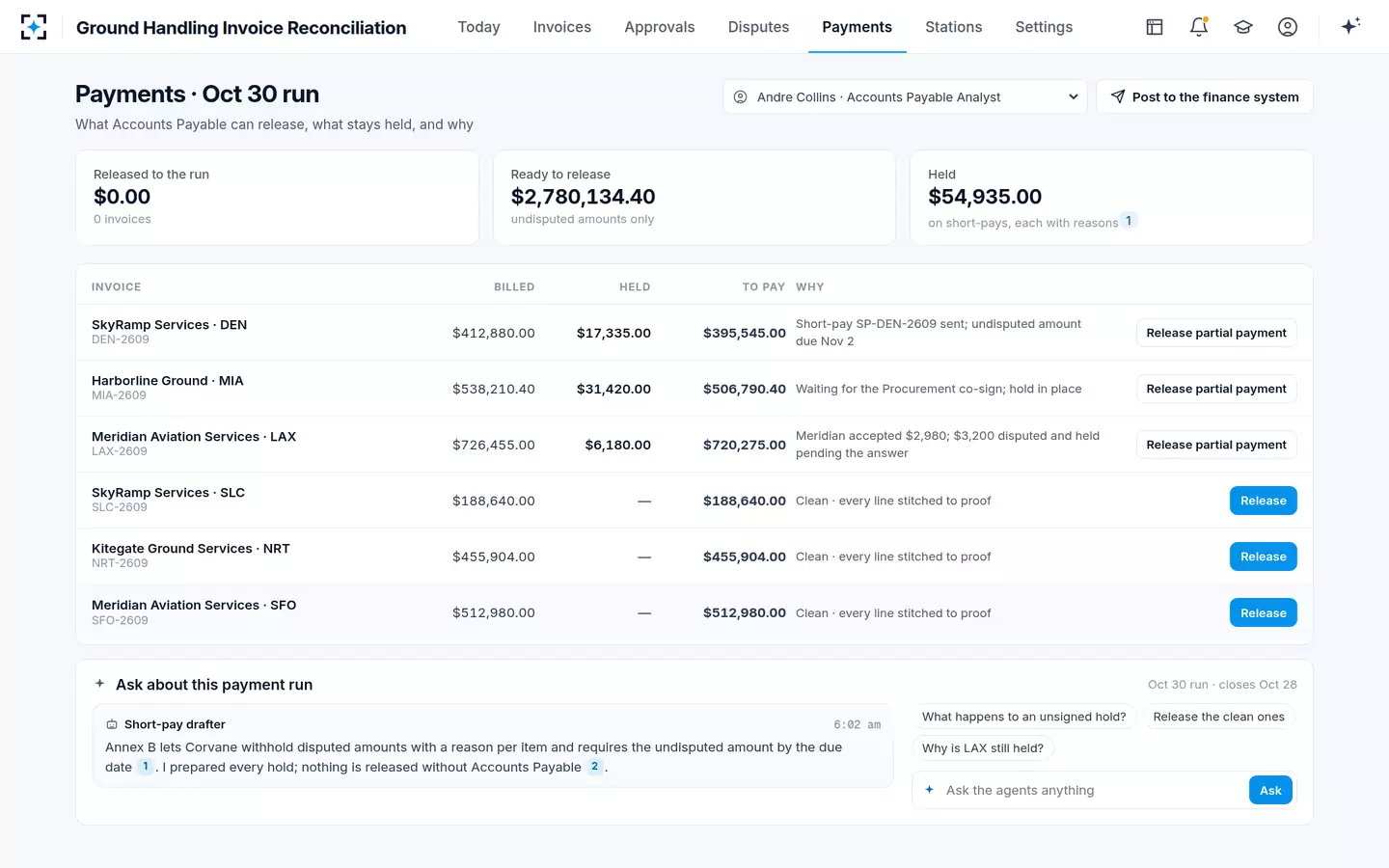Expand the Andre Collins role dropdown
The width and height of the screenshot is (1389, 868).
point(905,96)
